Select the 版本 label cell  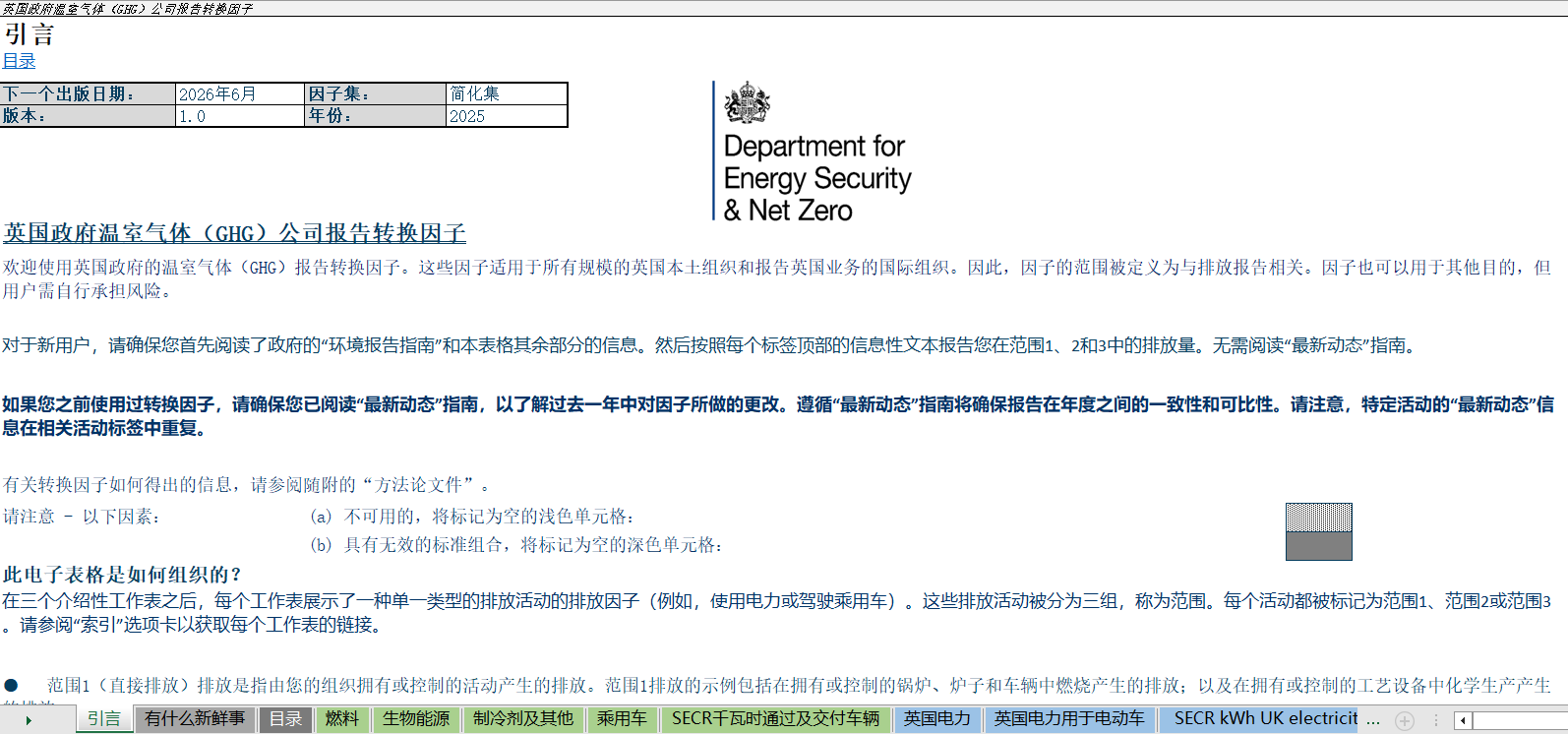click(x=89, y=115)
